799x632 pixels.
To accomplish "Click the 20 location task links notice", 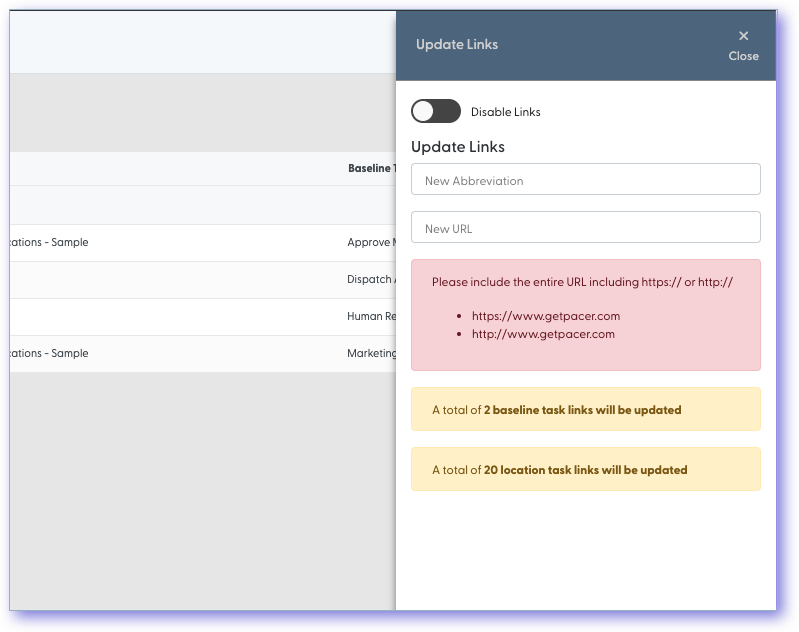I will (585, 469).
